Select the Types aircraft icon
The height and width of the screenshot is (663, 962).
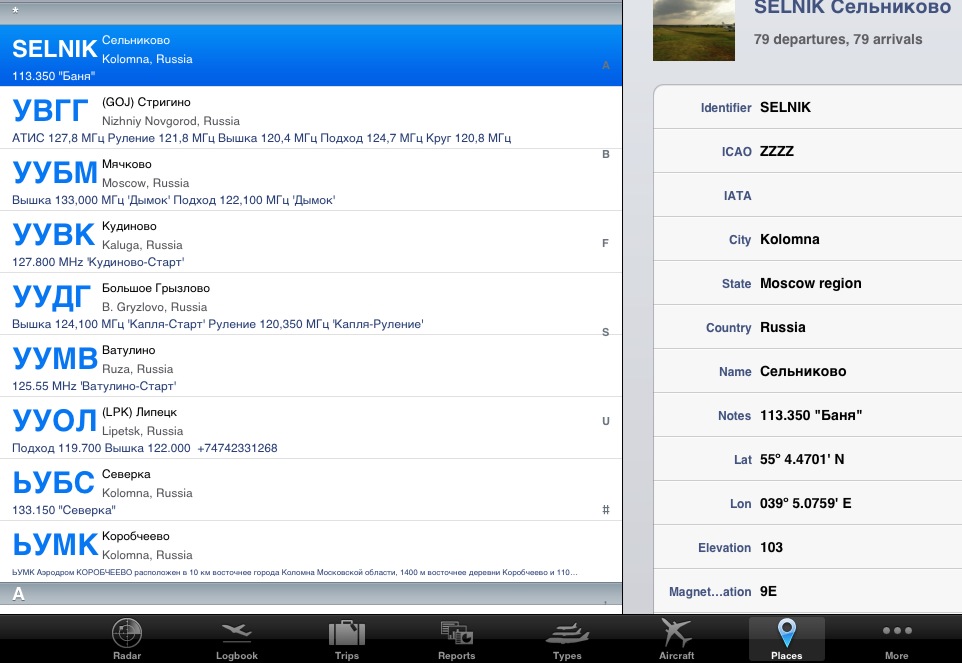tap(567, 634)
